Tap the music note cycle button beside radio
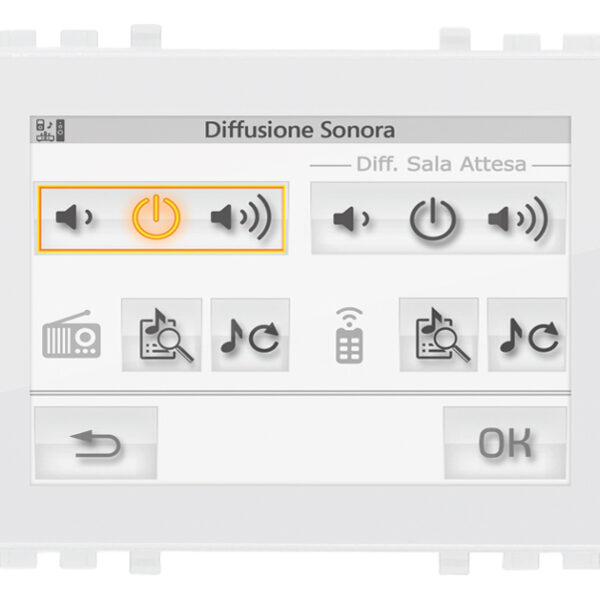This screenshot has width=600, height=600. tap(250, 335)
